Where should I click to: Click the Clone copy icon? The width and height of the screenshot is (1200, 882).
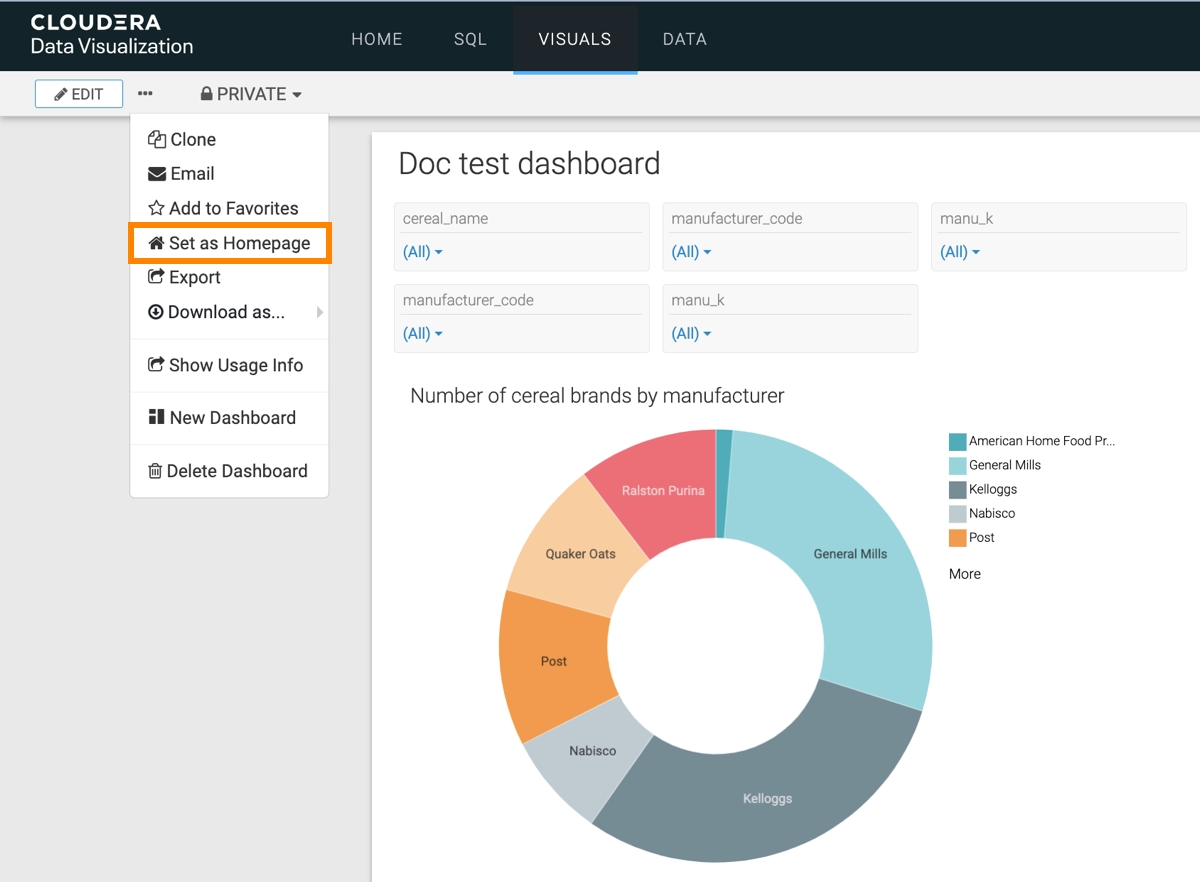click(156, 140)
